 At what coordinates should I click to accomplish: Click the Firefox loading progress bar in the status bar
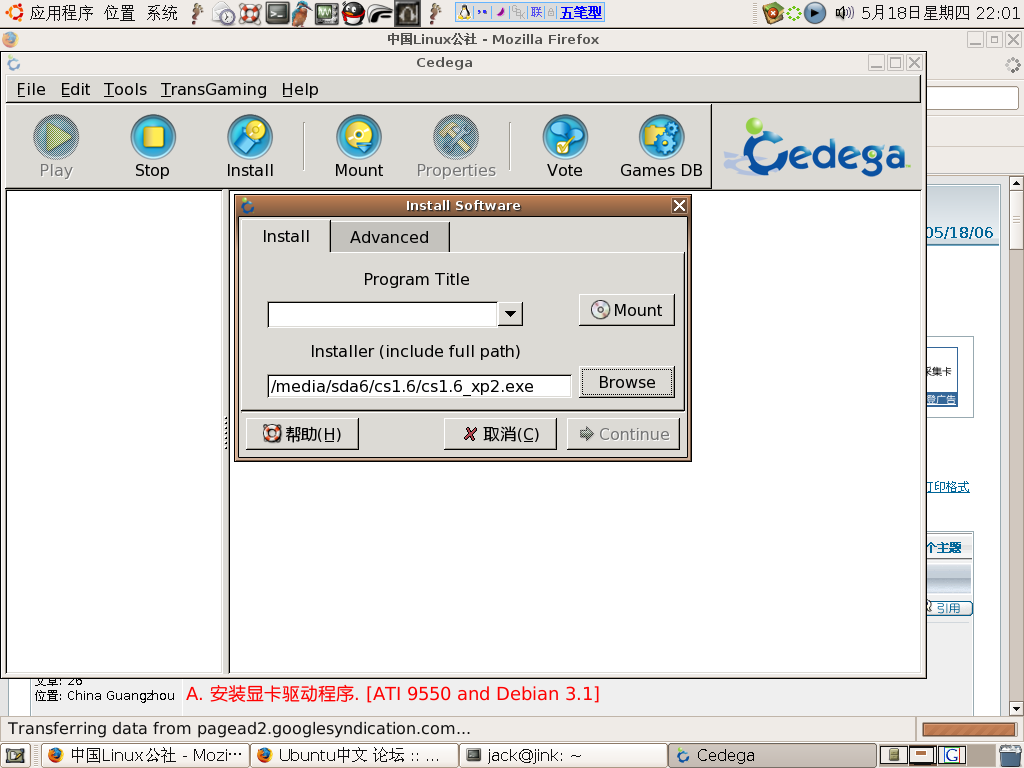click(x=968, y=728)
